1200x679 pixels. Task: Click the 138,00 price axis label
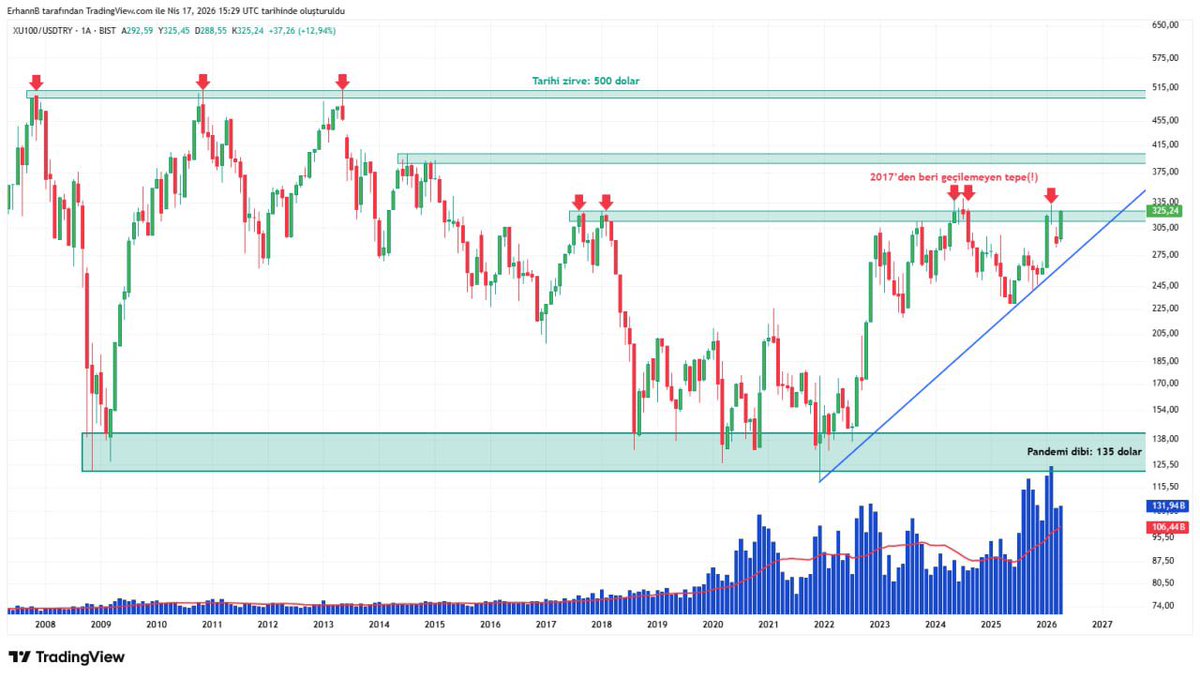[x=1164, y=439]
